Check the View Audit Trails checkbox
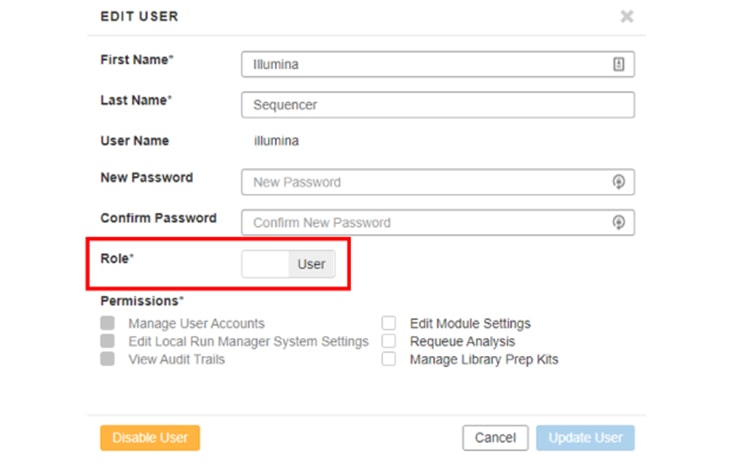This screenshot has width=736, height=475. (107, 360)
